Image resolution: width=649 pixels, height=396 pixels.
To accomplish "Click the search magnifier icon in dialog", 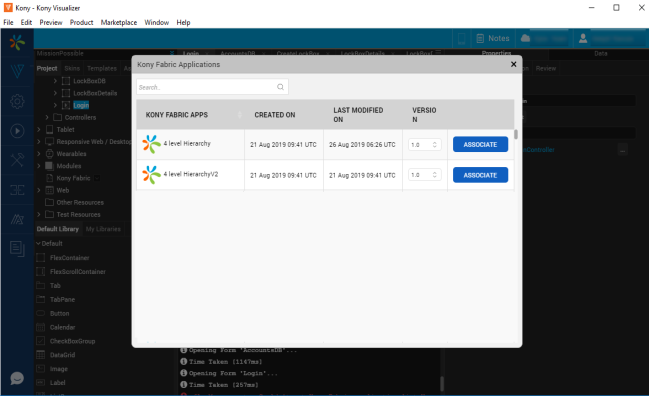I will 280,87.
